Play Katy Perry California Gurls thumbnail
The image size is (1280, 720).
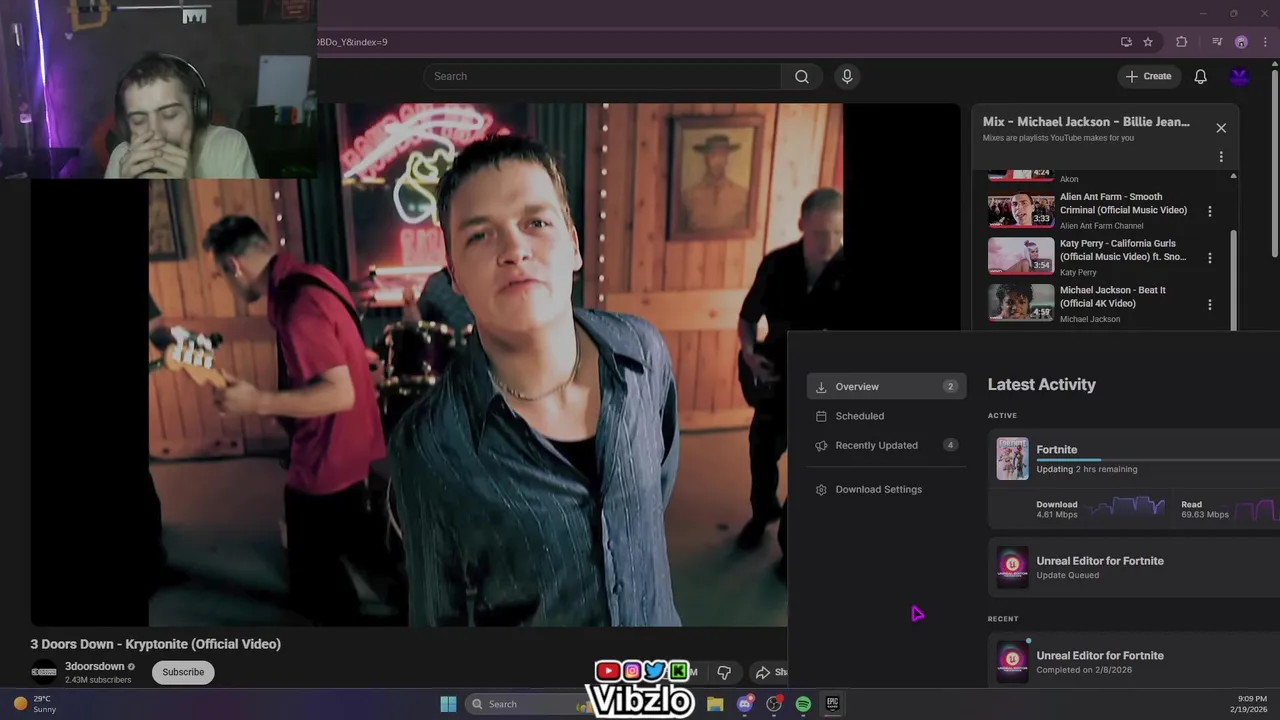point(1021,257)
